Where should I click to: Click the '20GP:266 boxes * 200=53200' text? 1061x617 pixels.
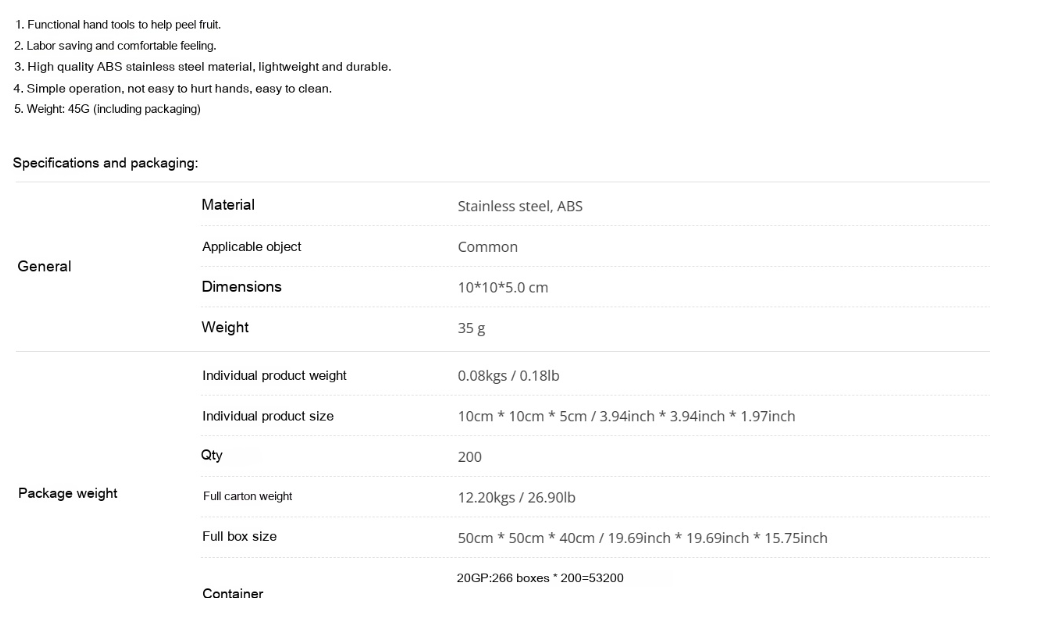540,578
